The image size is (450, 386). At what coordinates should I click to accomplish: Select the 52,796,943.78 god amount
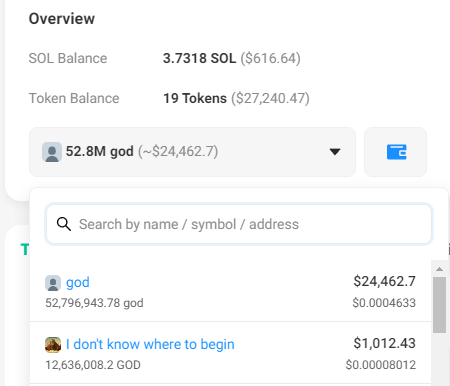tap(94, 303)
